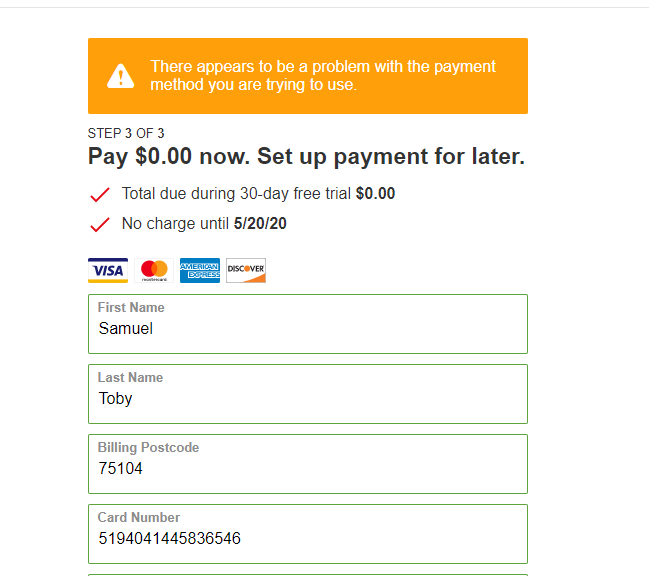
Task: Focus the Last Name field containing Toby
Action: pos(307,398)
